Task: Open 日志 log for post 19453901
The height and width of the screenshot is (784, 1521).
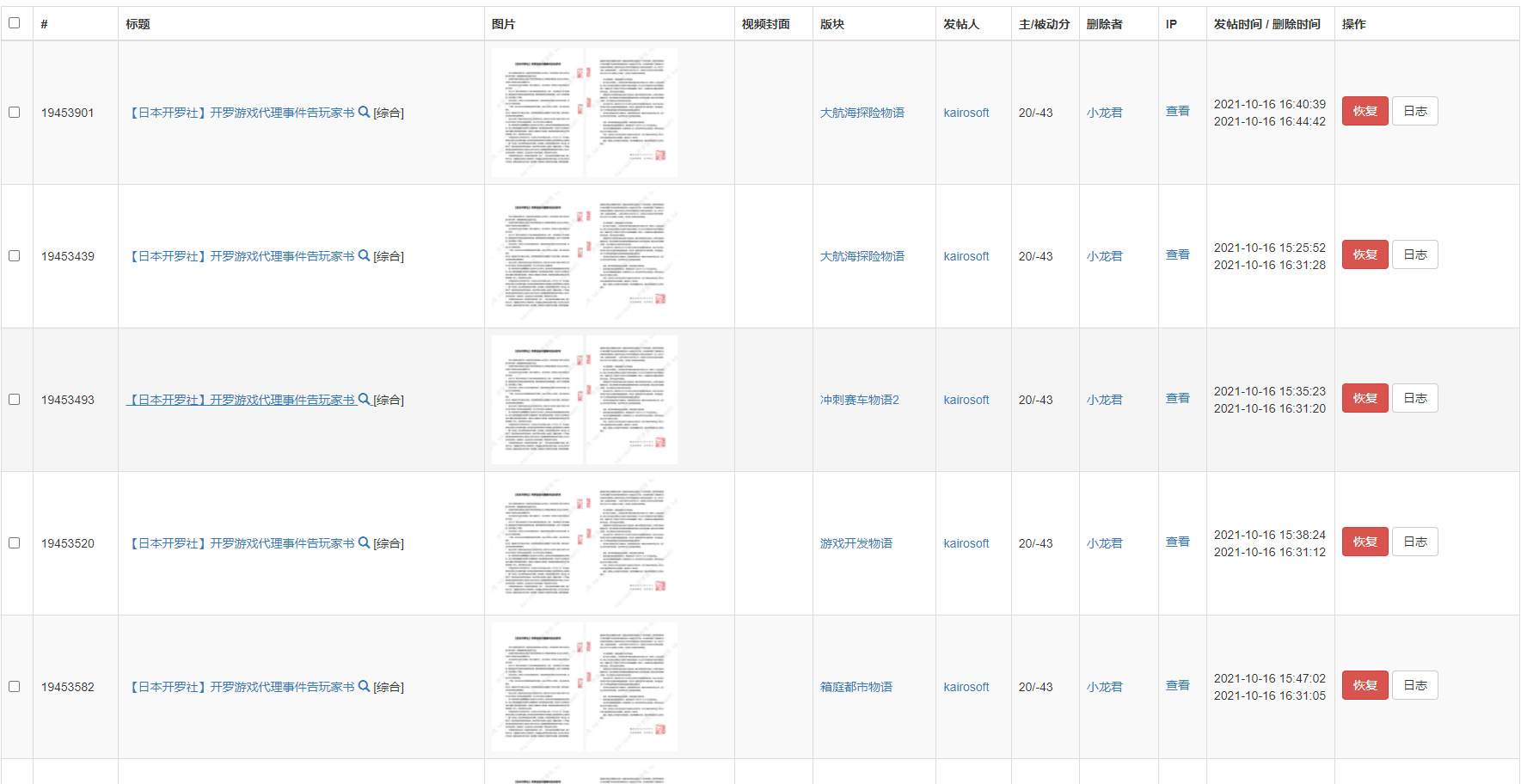Action: coord(1415,111)
